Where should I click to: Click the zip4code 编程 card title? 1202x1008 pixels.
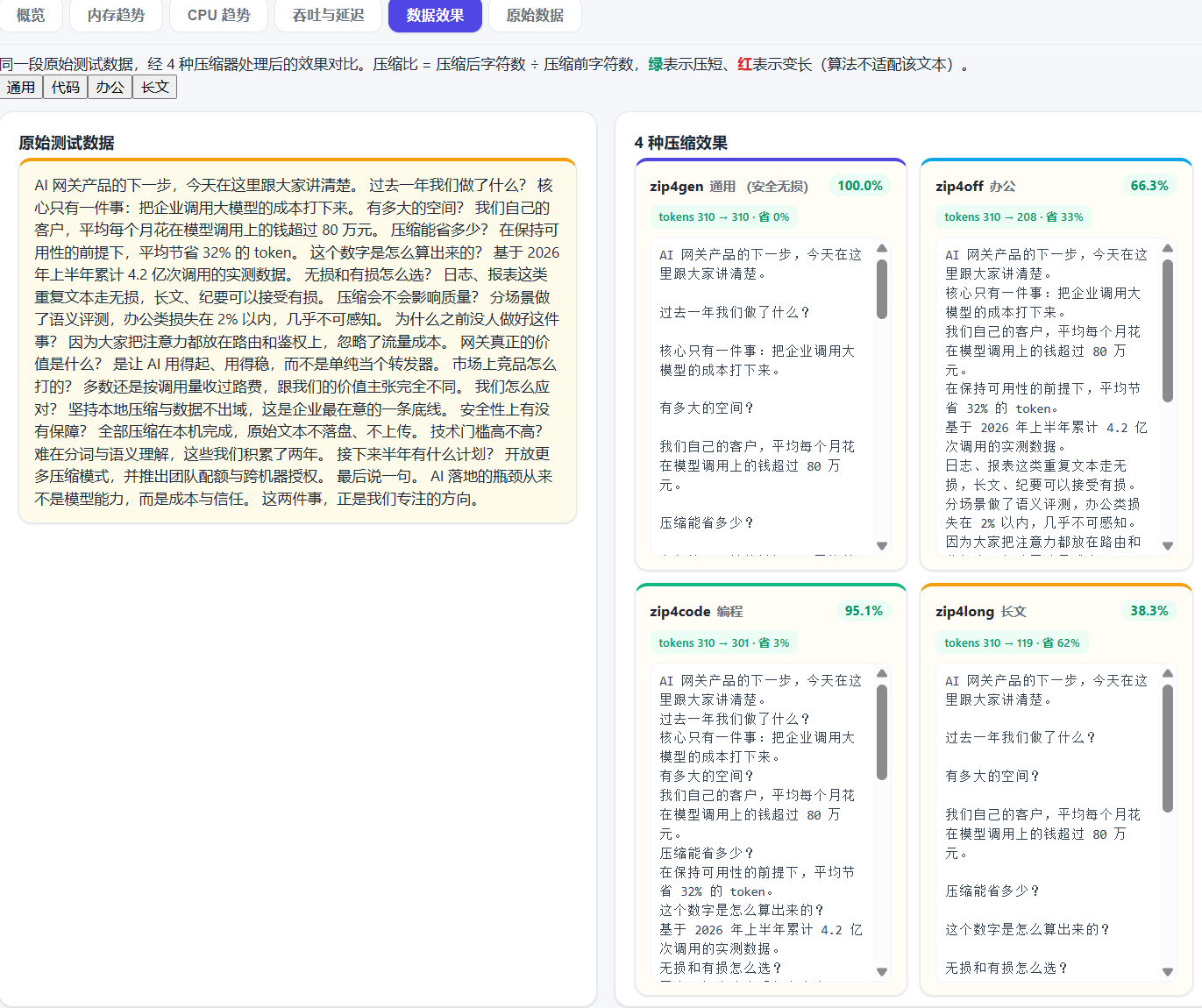[696, 611]
